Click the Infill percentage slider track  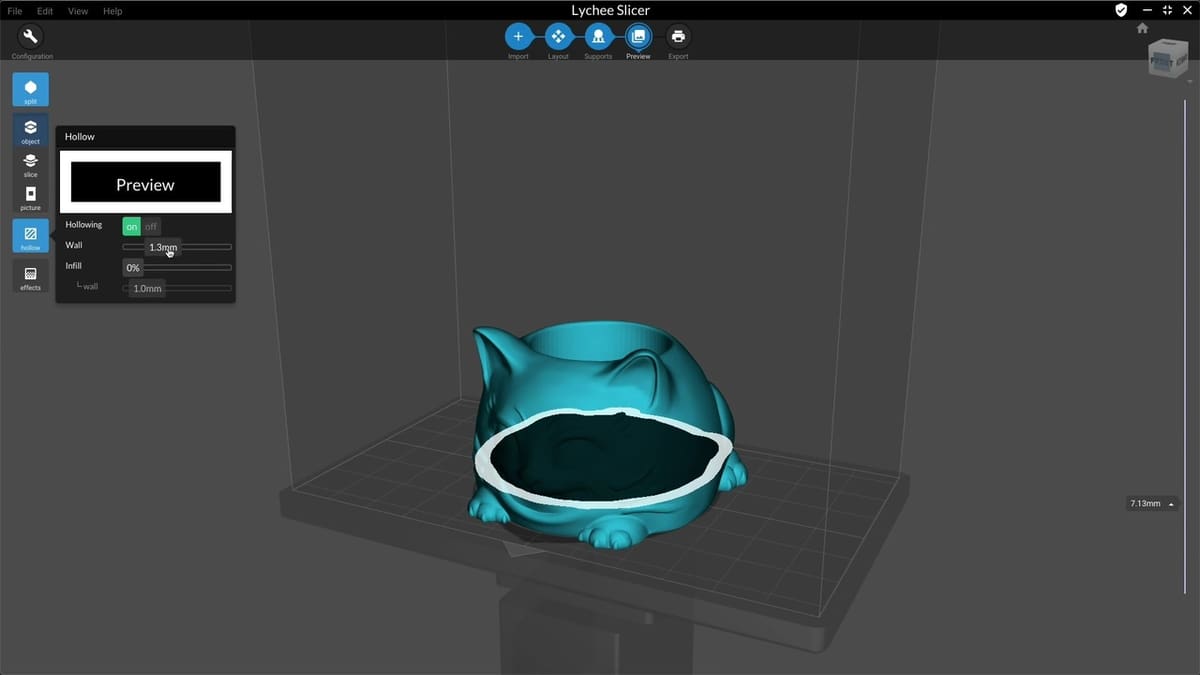[x=177, y=267]
